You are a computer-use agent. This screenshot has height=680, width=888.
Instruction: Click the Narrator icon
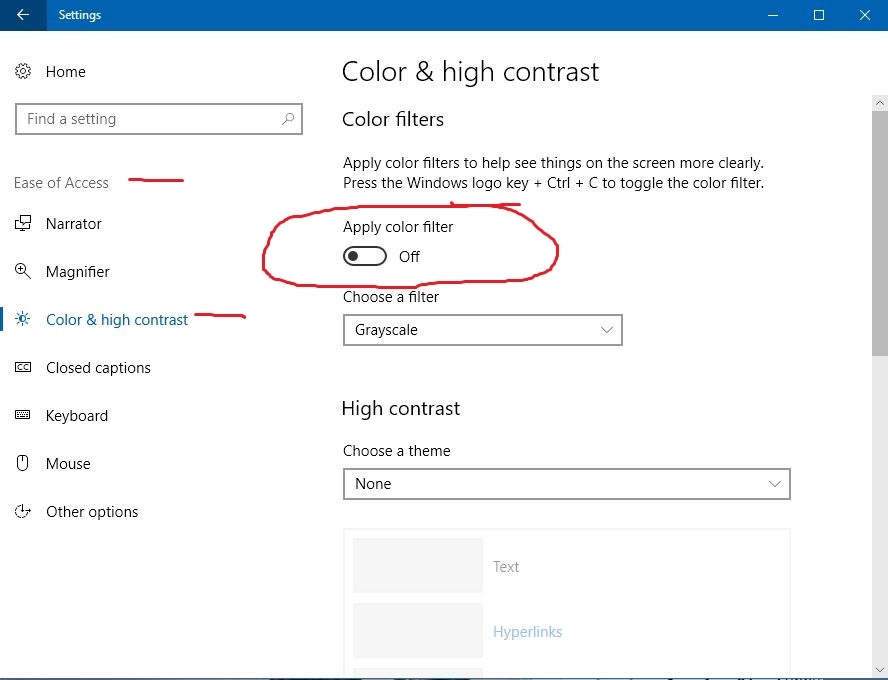click(x=23, y=224)
